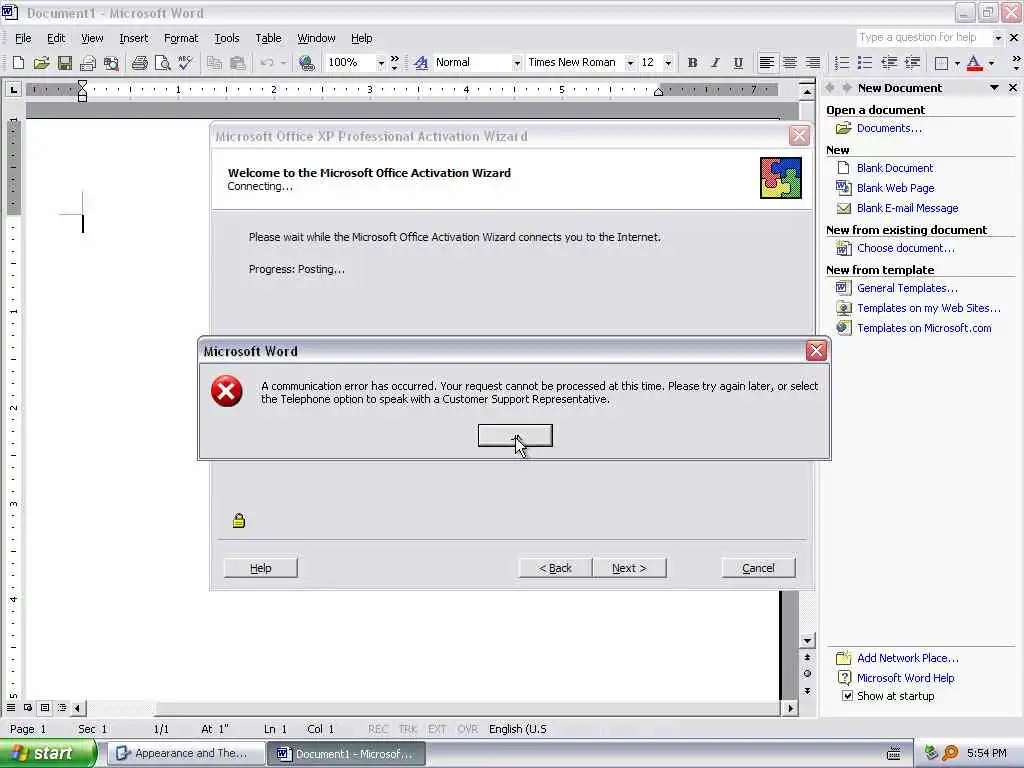Click Cancel in Activation Wizard

758,568
